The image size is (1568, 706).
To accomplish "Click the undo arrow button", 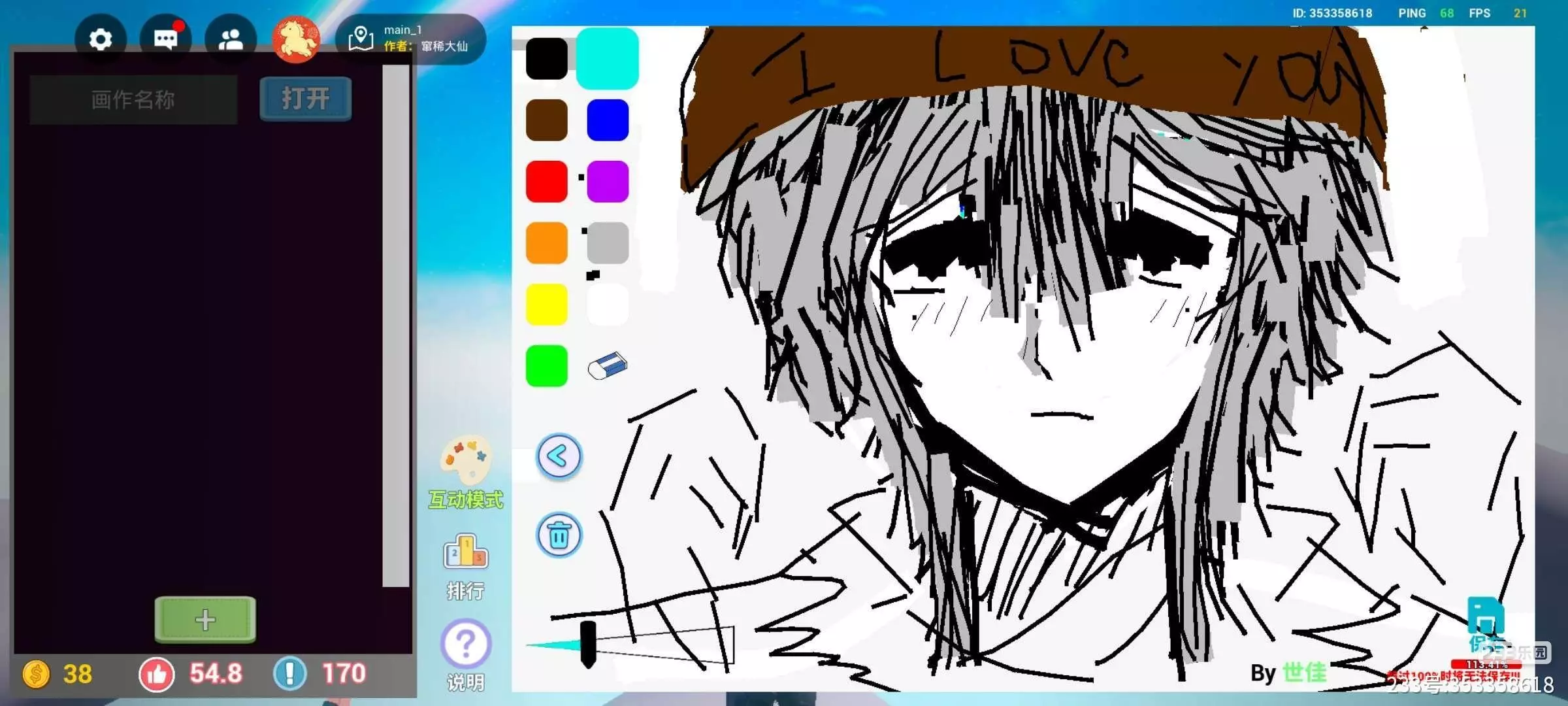I will pos(559,456).
